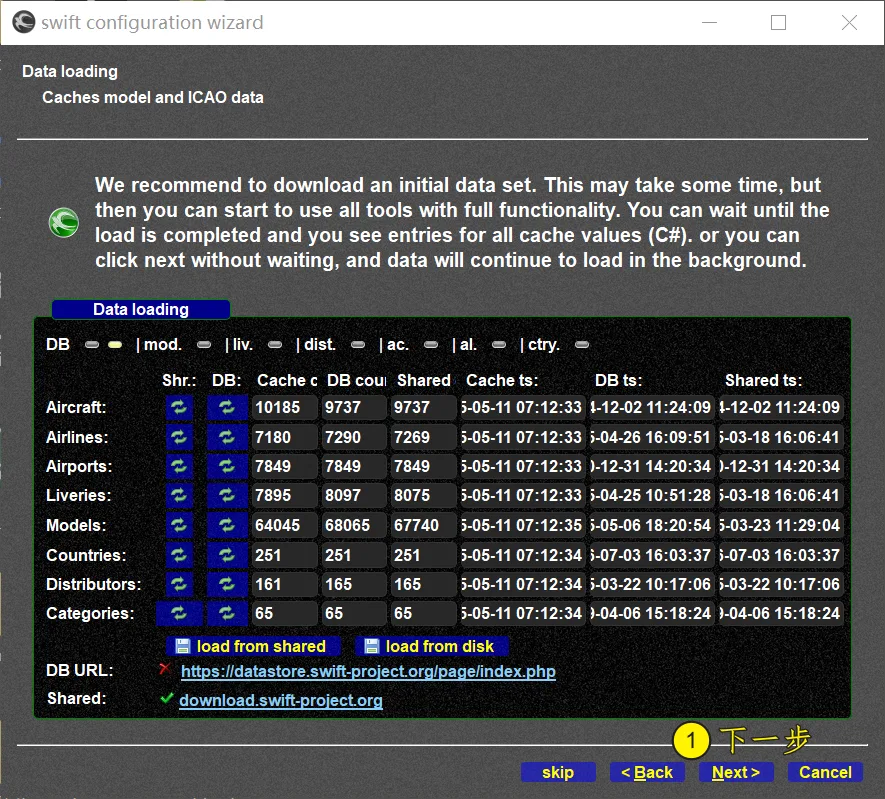Select the Models DB count 68065
The height and width of the screenshot is (799, 885).
(353, 525)
